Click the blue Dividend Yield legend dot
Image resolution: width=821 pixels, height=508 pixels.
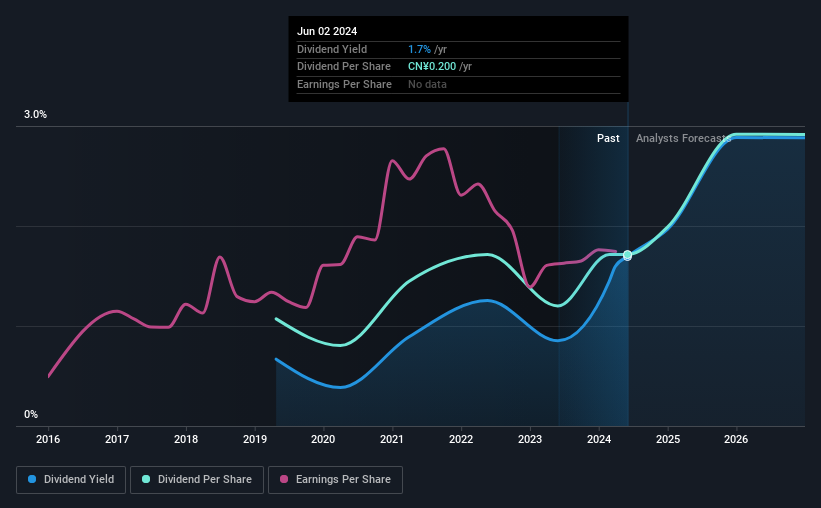pyautogui.click(x=32, y=479)
